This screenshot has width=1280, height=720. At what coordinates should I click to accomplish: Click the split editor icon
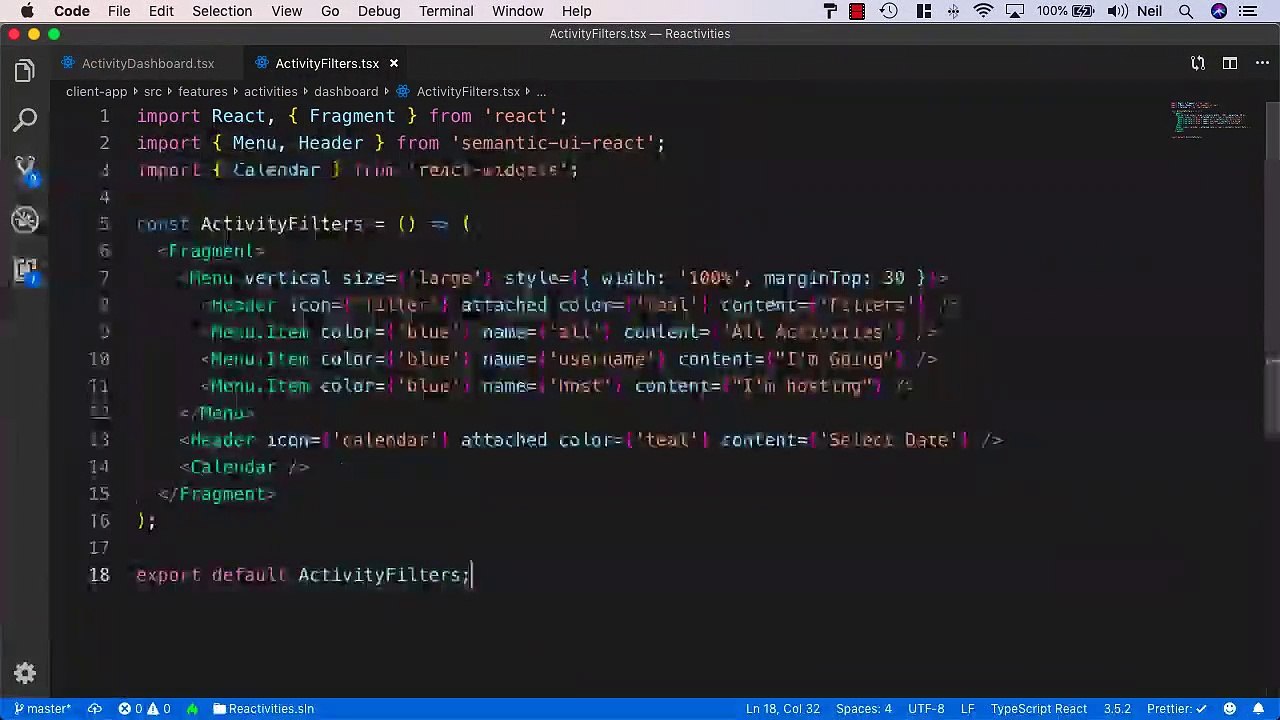1230,63
